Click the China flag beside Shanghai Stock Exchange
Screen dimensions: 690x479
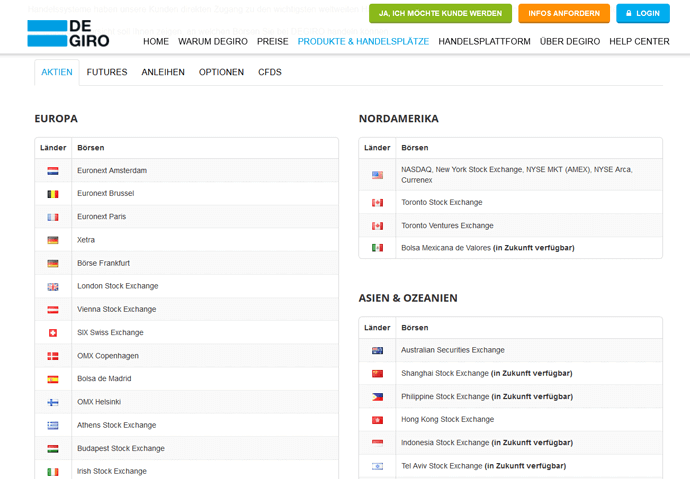(377, 374)
